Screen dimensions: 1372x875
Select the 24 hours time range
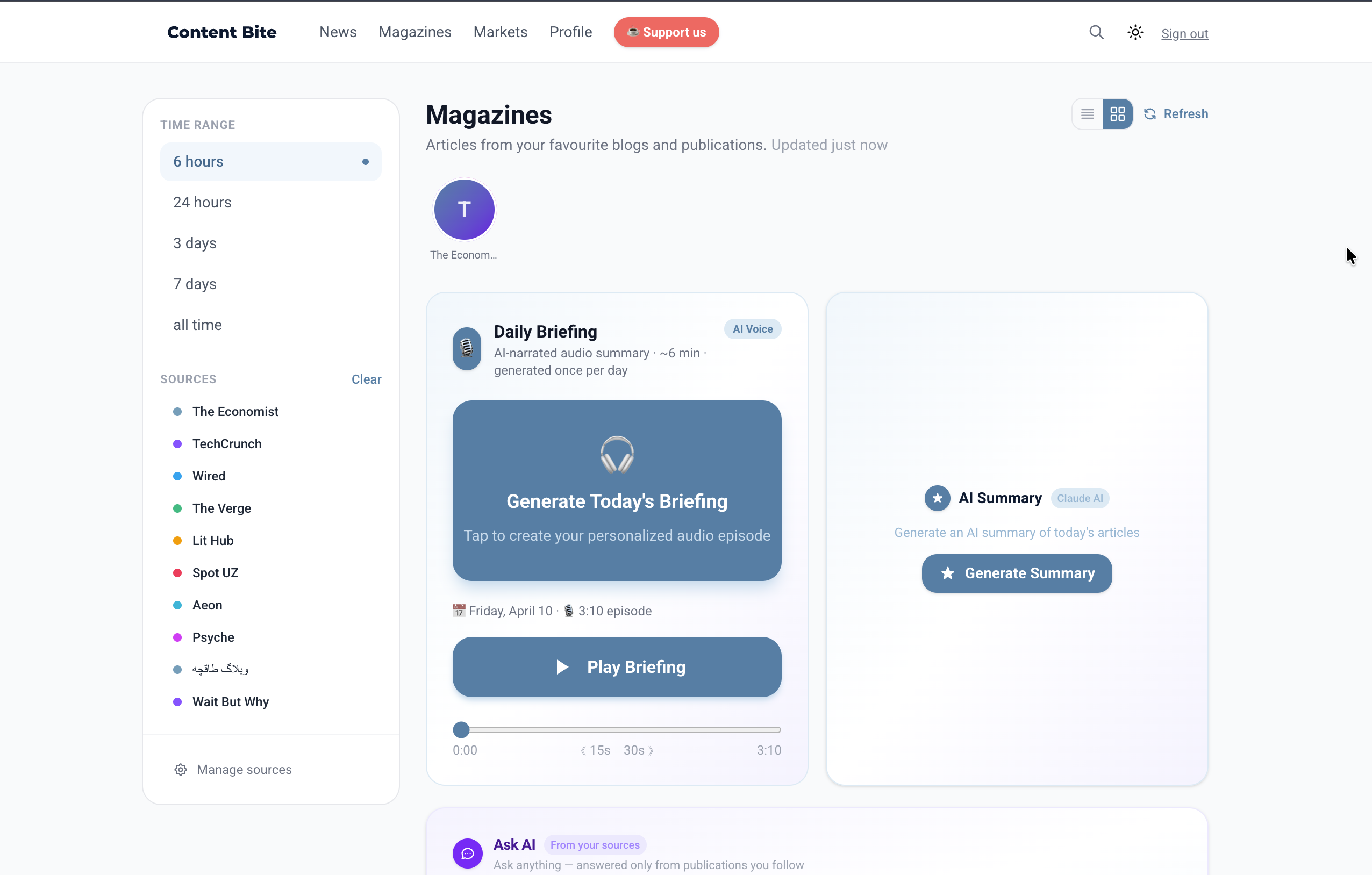point(202,202)
